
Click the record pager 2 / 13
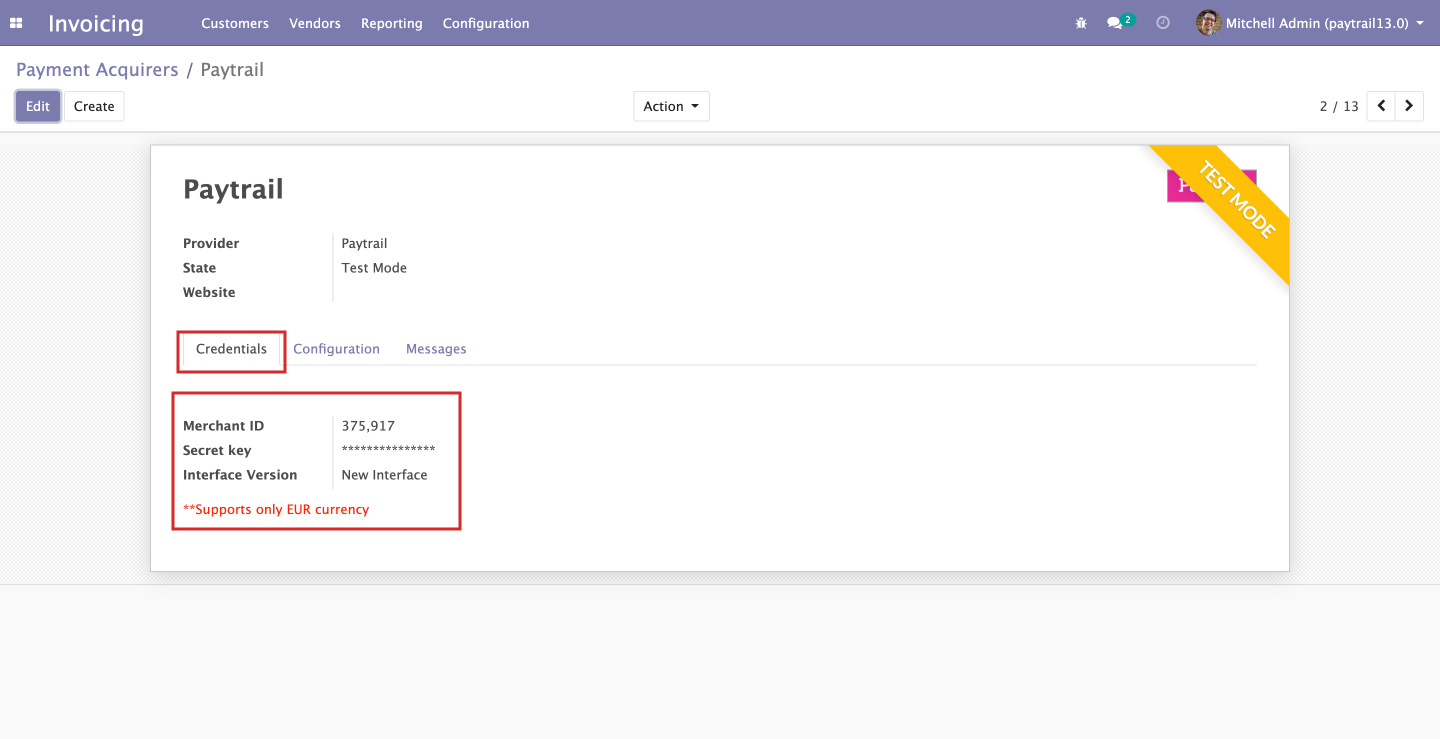coord(1339,106)
